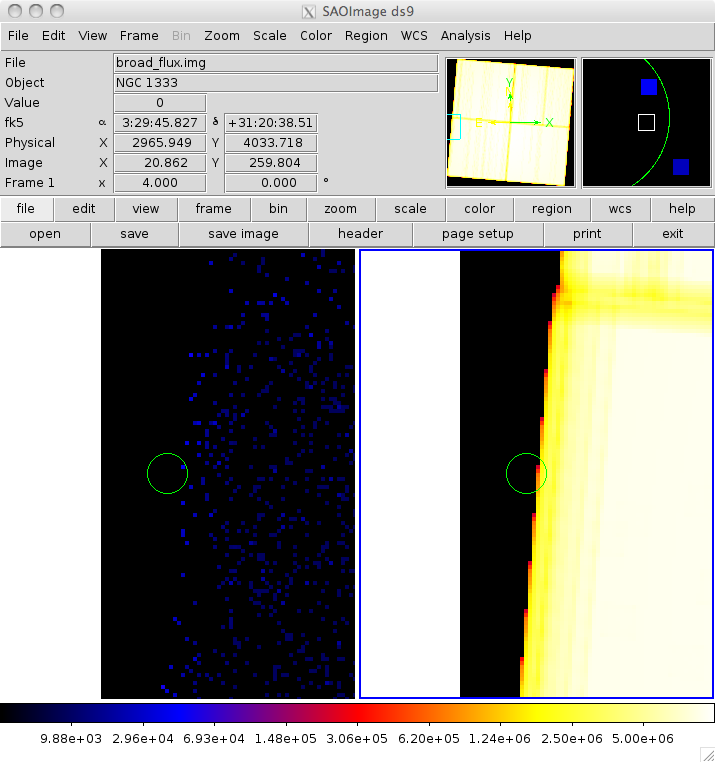
Task: Click the red close window button
Action: 14,11
